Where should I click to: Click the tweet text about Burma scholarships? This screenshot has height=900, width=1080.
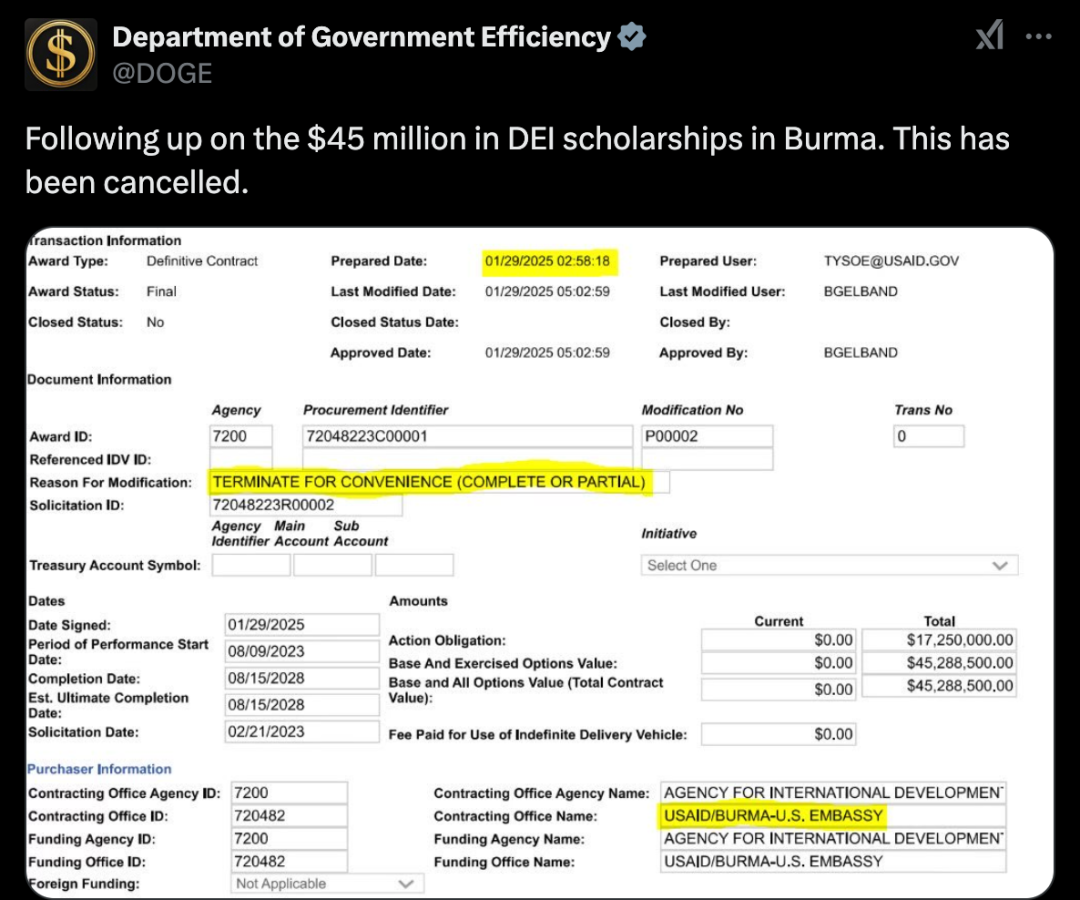click(x=517, y=160)
